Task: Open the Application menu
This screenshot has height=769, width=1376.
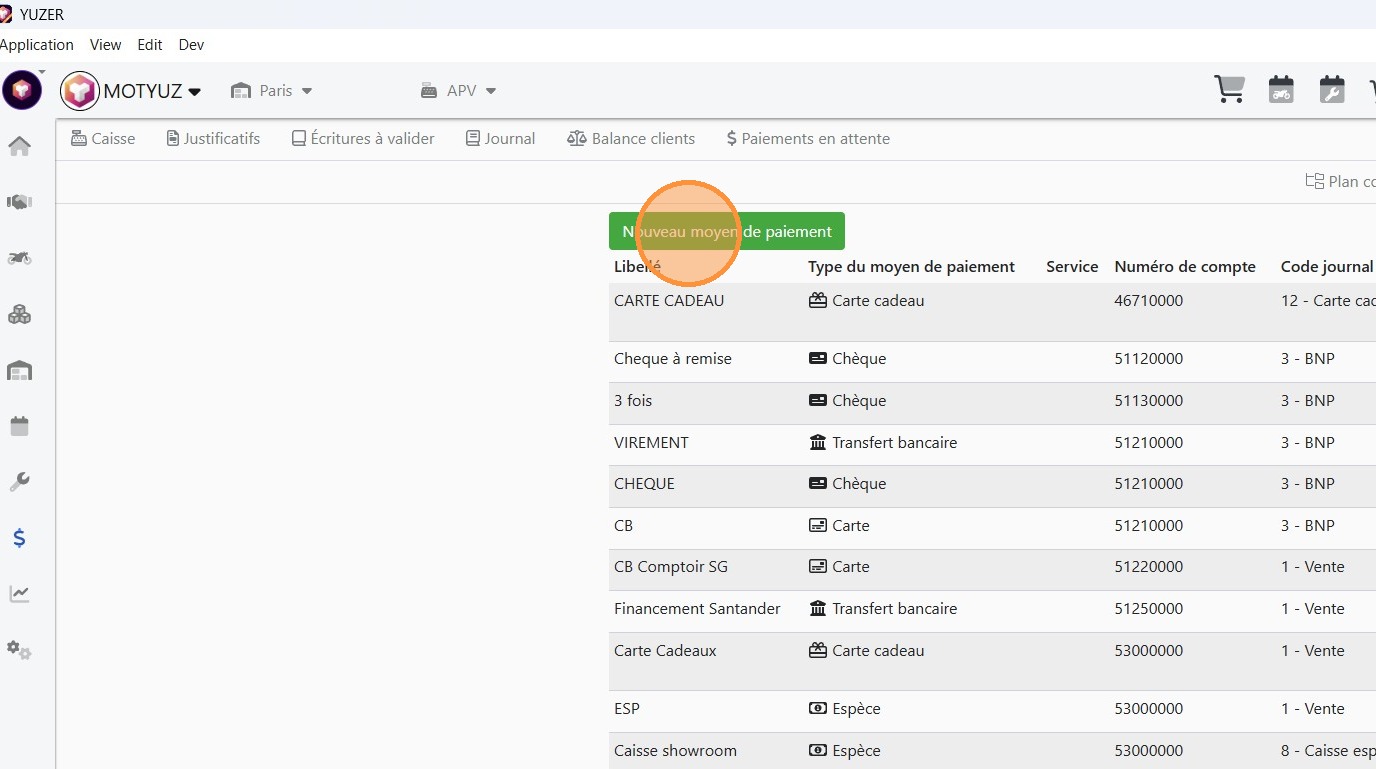Action: [37, 45]
